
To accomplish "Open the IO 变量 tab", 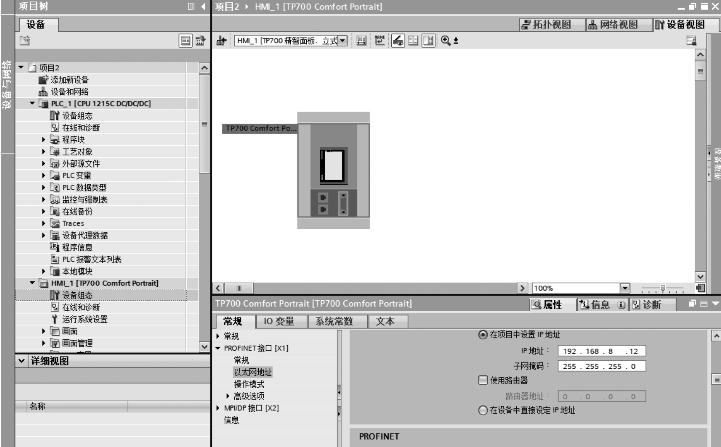I will (279, 321).
